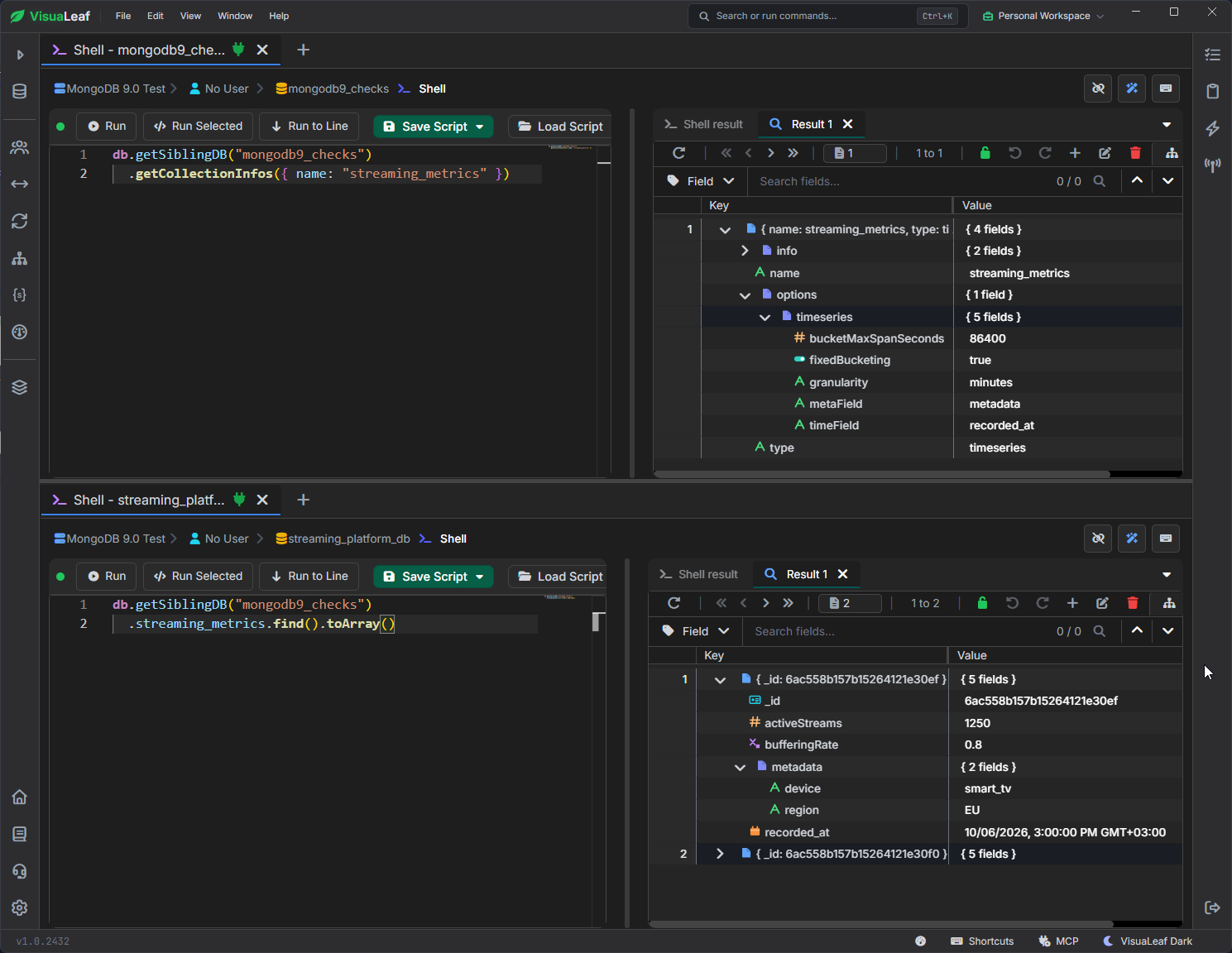The image size is (1232, 953).
Task: Click Run in the upper shell
Action: click(107, 127)
